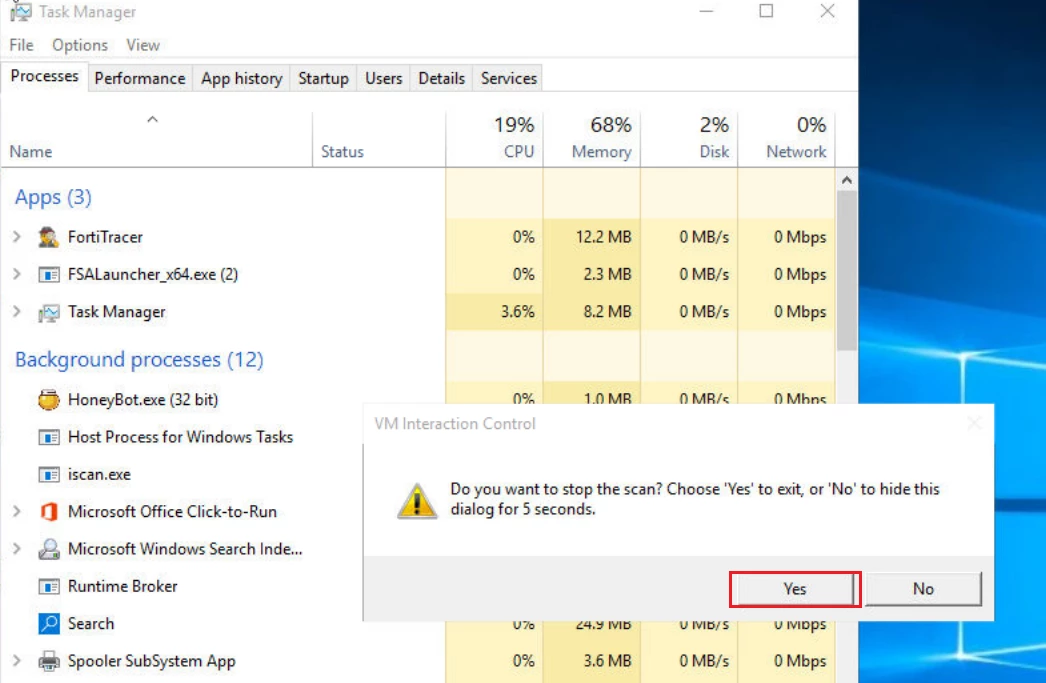1046x683 pixels.
Task: Select the HoneyBot.exe (32 bit) row
Action: click(143, 400)
